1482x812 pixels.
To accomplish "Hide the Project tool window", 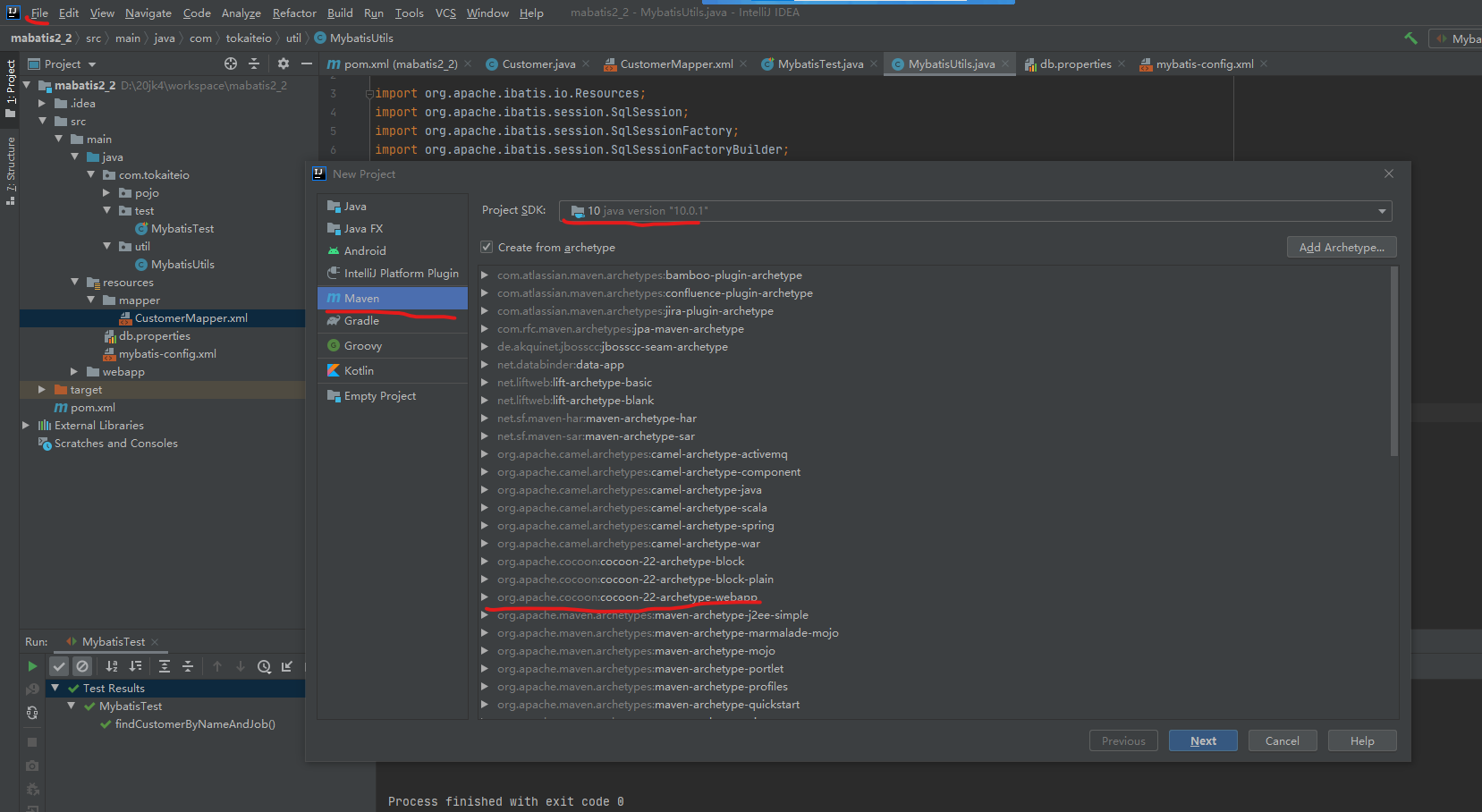I will [307, 63].
